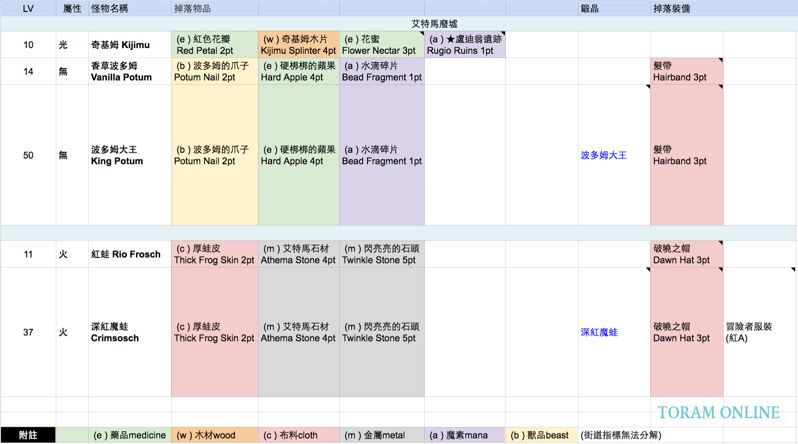Select the (街道指標無法分解) note cell
This screenshot has width=798, height=444.
pos(621,435)
